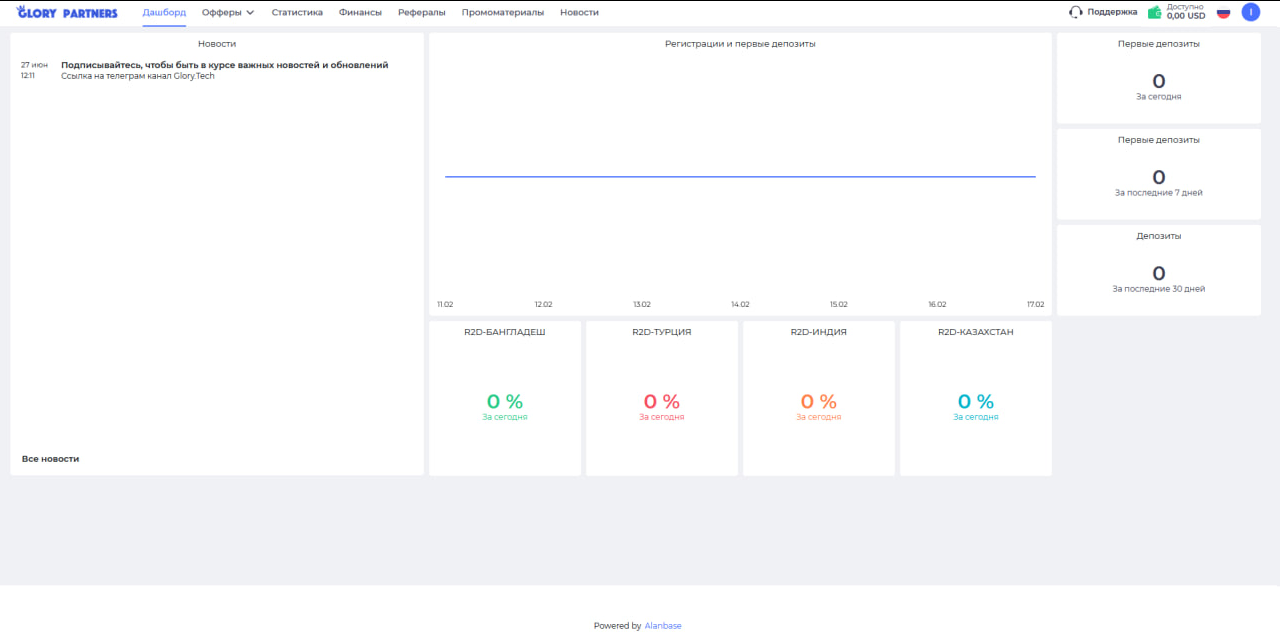Click the R2D-Бангладеш percentage card

tap(505, 398)
